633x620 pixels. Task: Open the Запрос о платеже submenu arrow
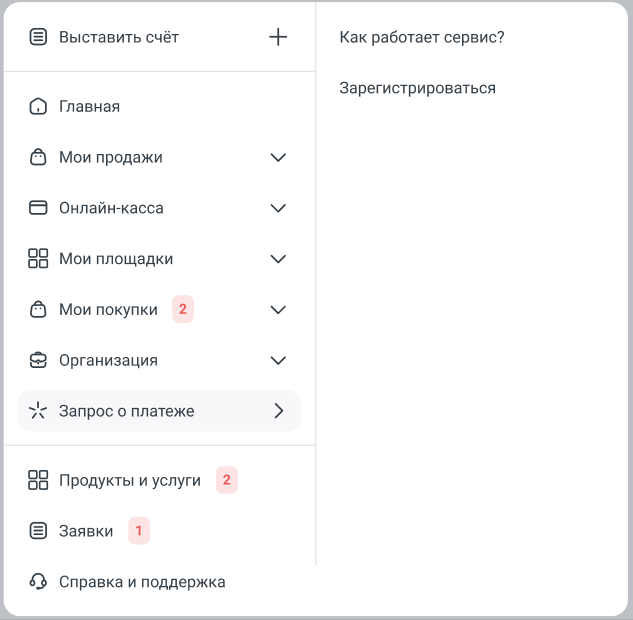279,411
